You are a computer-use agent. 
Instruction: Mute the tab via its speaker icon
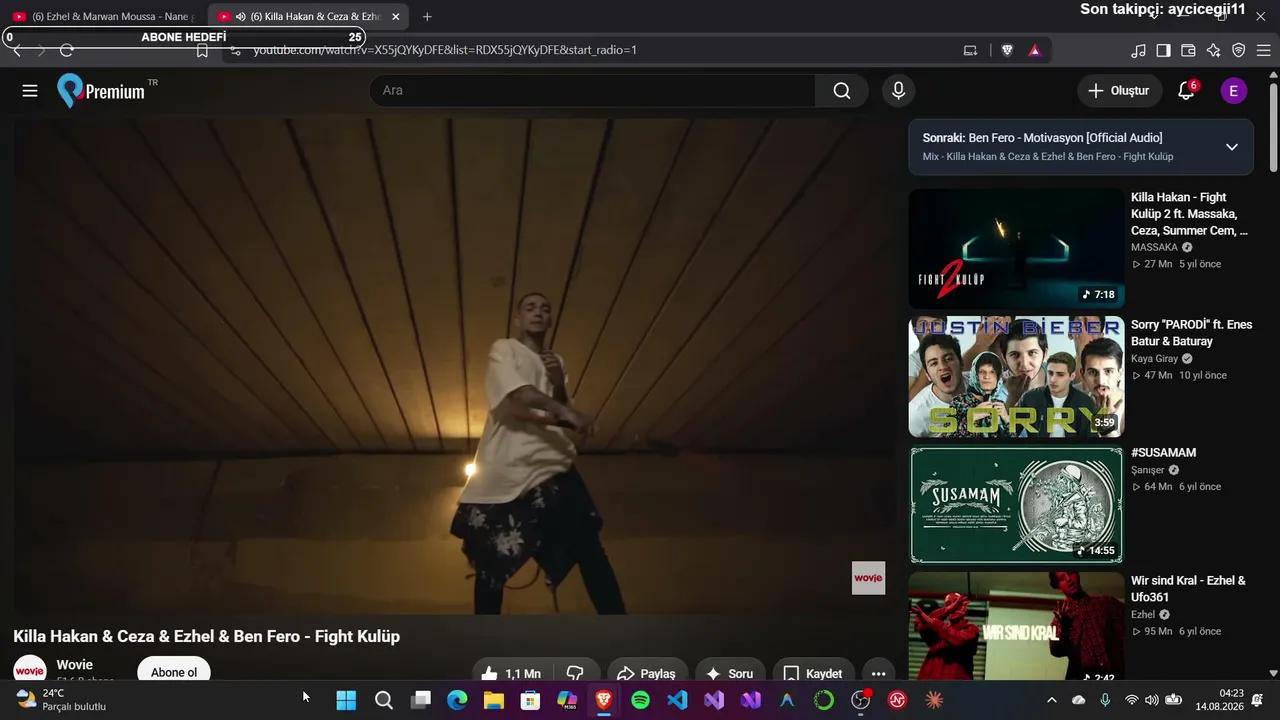pyautogui.click(x=240, y=17)
